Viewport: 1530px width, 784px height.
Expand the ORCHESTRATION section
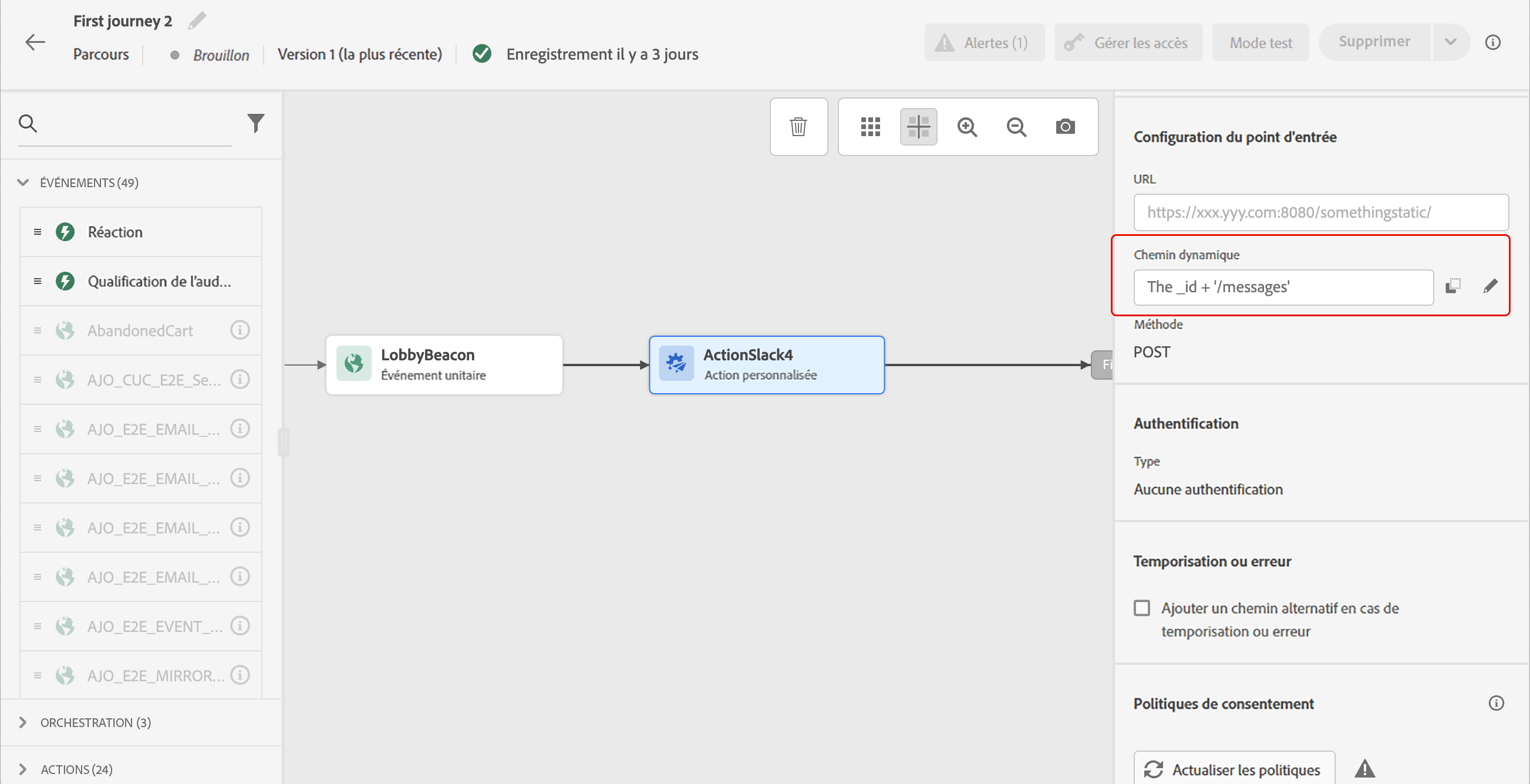[x=23, y=722]
